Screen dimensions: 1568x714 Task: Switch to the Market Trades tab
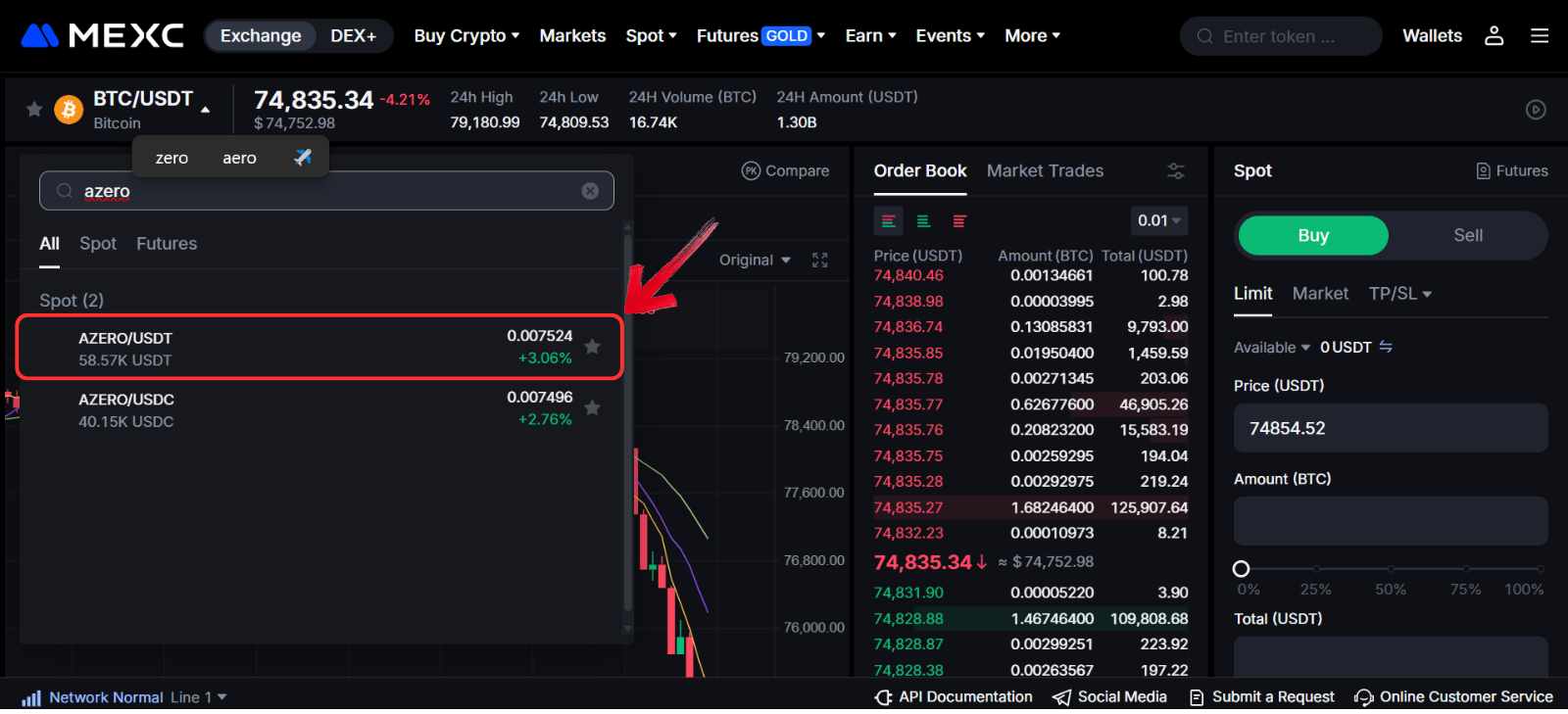1045,170
